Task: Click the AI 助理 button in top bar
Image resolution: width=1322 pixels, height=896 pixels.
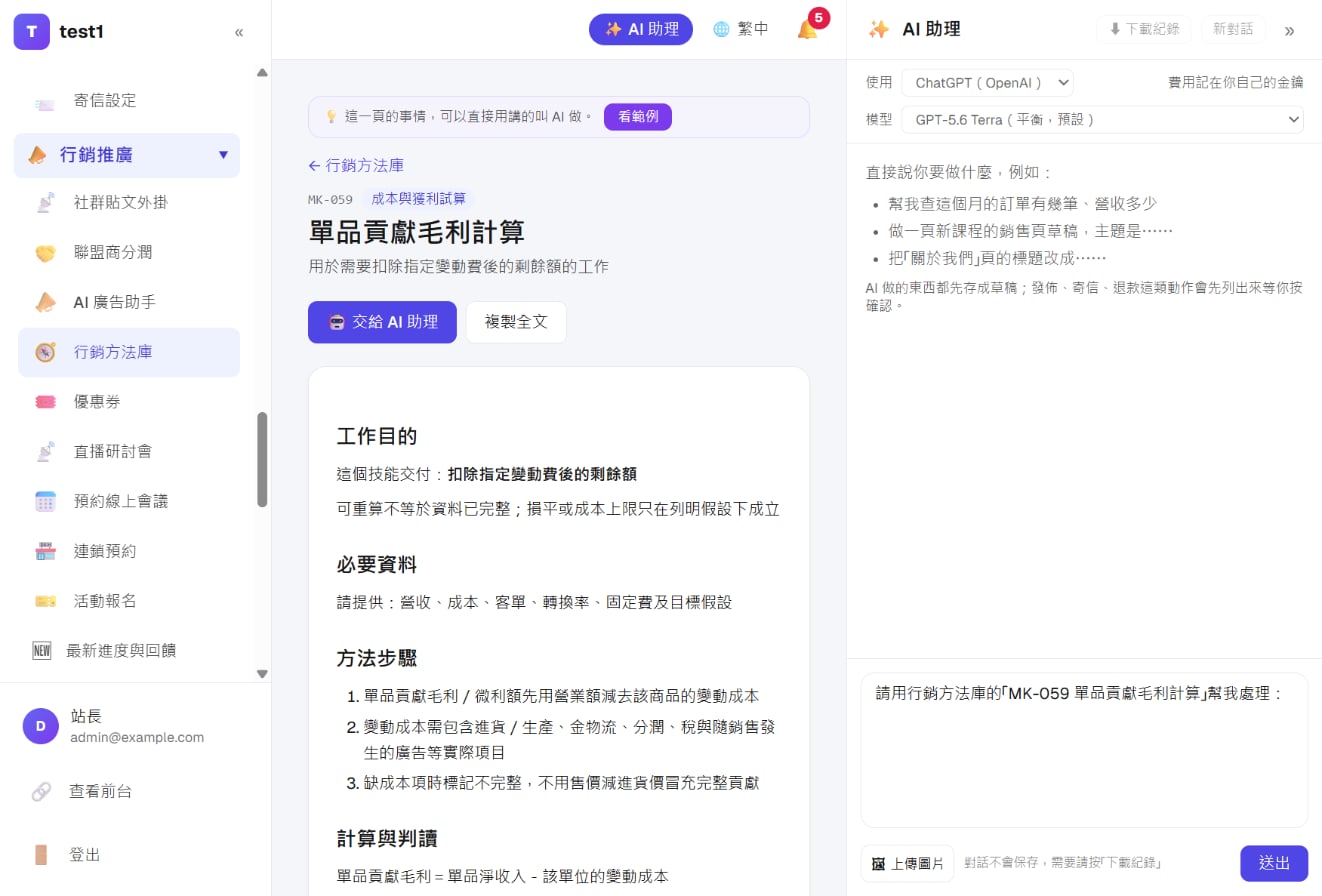Action: pyautogui.click(x=641, y=29)
